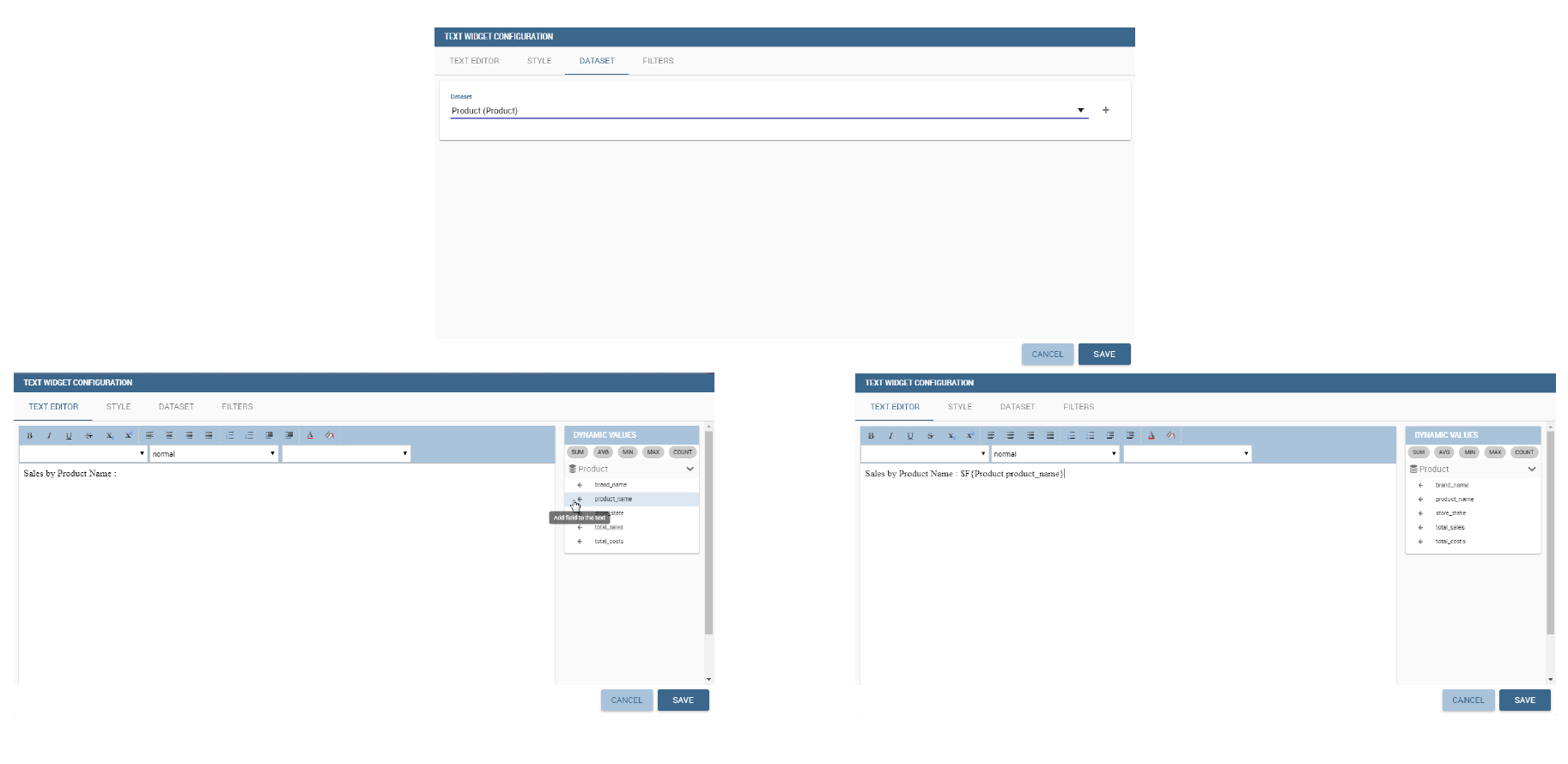1568x764 pixels.
Task: Apply Subscript in left editor dialog toolbar
Action: (x=109, y=435)
